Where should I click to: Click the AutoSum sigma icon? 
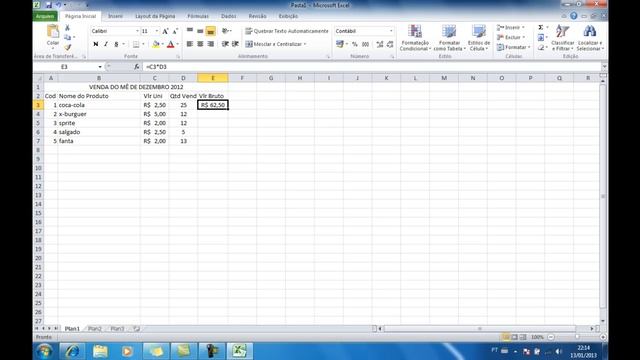tap(541, 27)
